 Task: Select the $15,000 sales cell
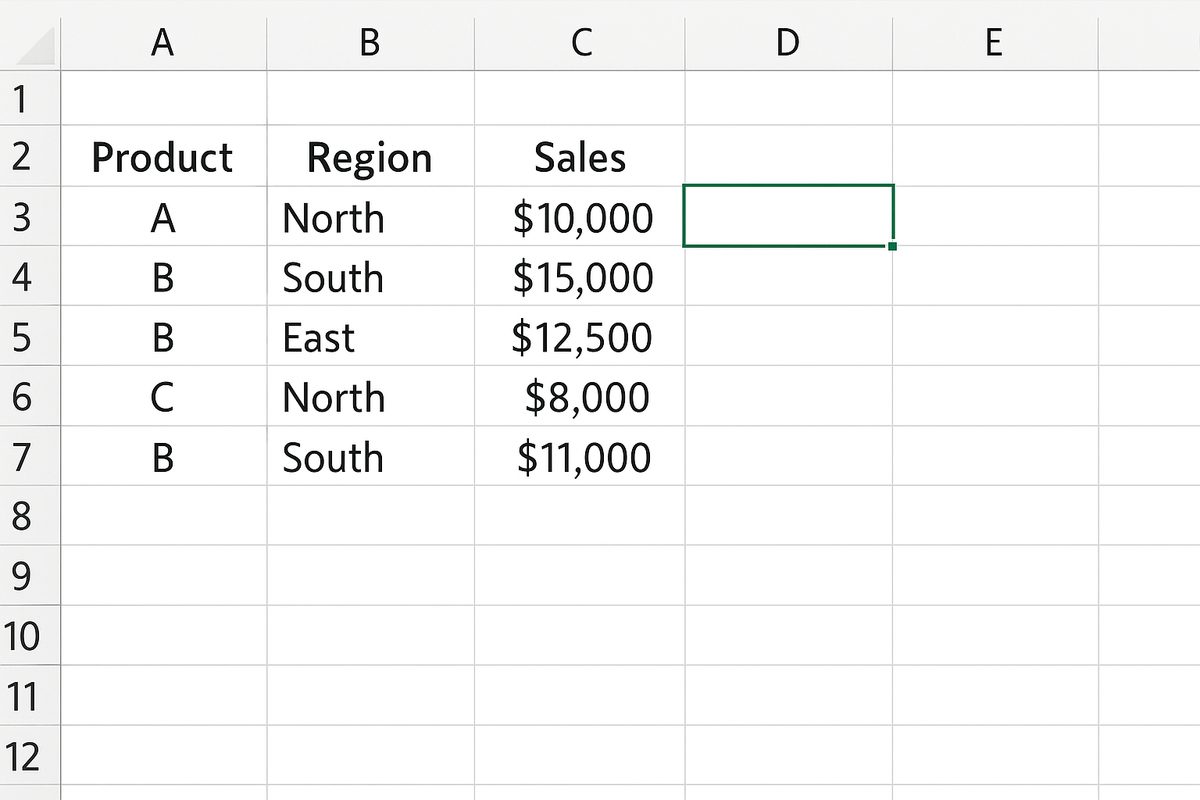[580, 275]
